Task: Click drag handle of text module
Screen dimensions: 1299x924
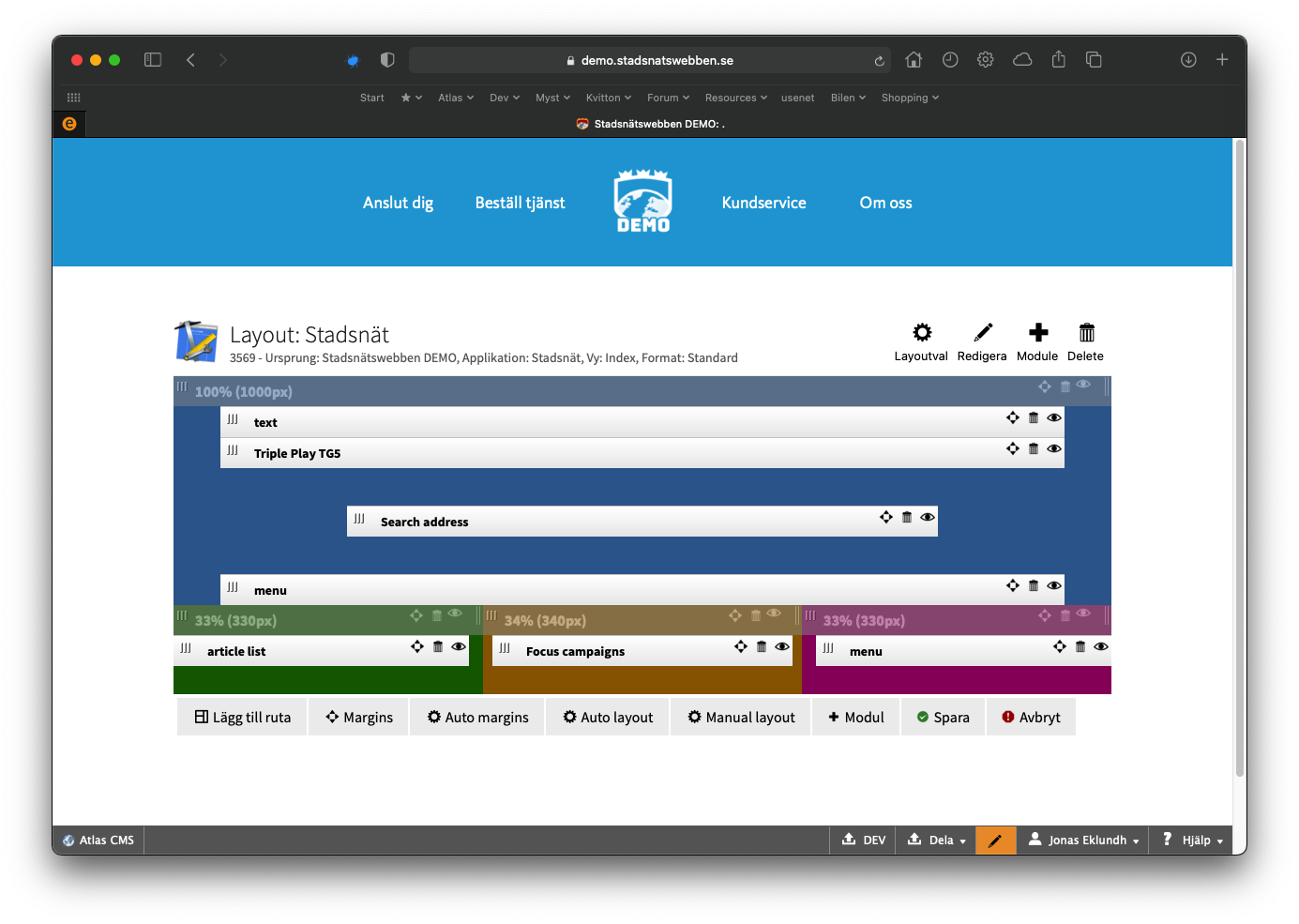Action: click(x=233, y=420)
